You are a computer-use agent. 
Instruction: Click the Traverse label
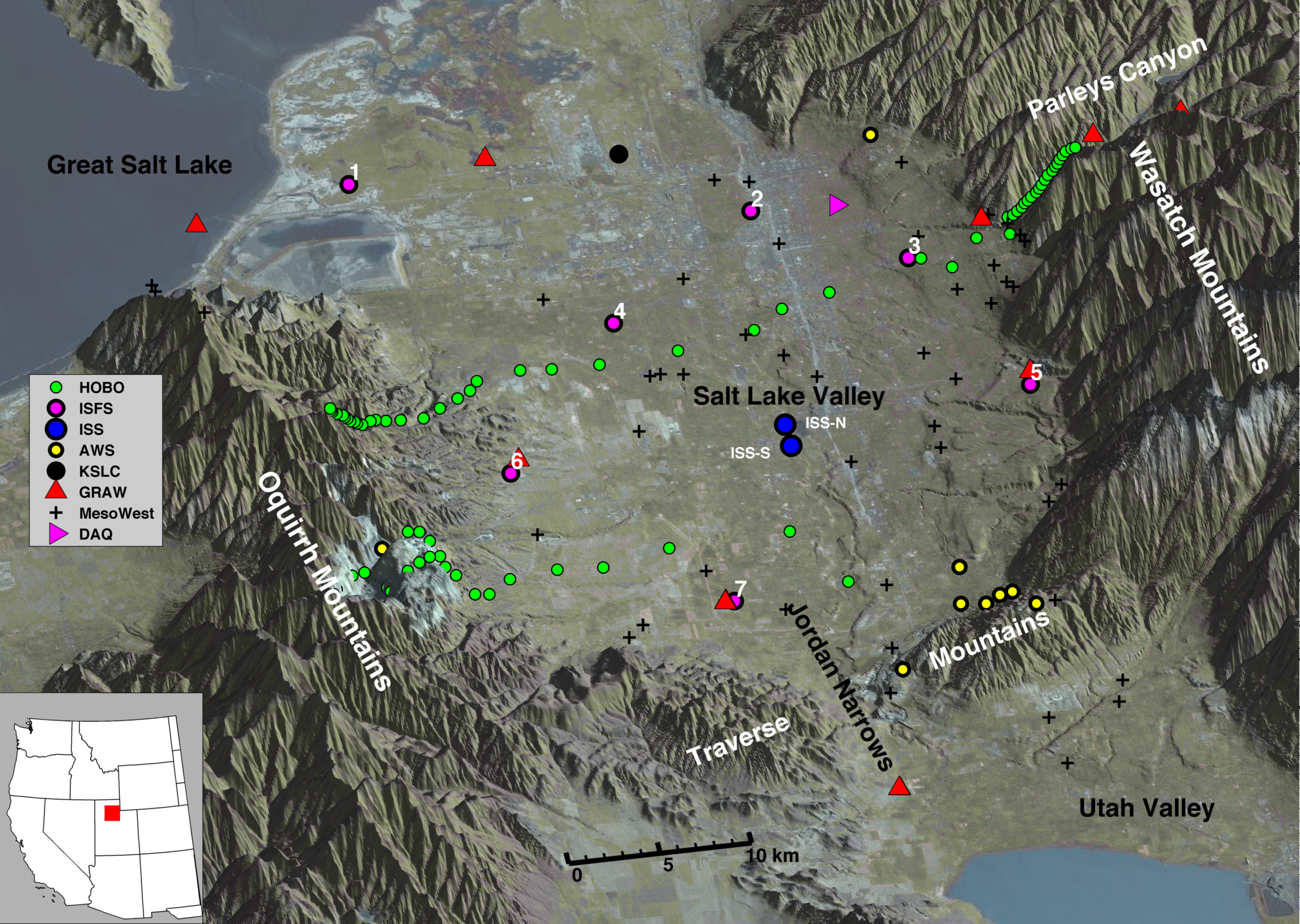739,740
